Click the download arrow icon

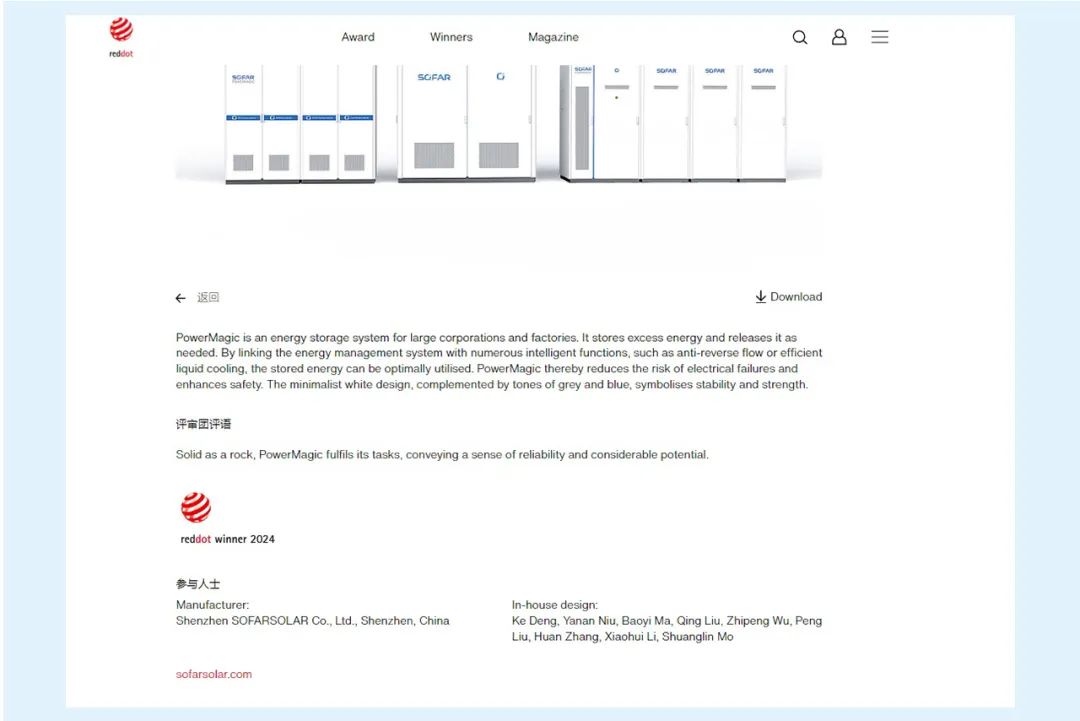761,297
